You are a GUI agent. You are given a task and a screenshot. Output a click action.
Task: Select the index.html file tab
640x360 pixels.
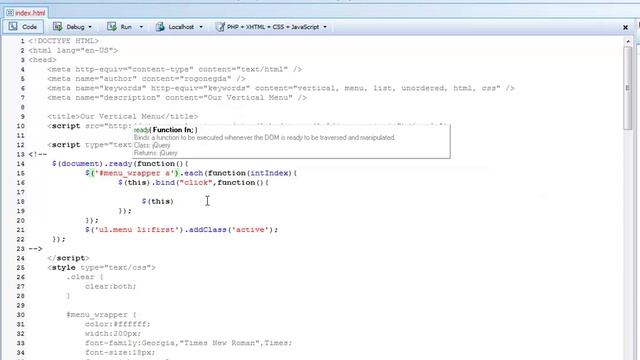pyautogui.click(x=26, y=13)
